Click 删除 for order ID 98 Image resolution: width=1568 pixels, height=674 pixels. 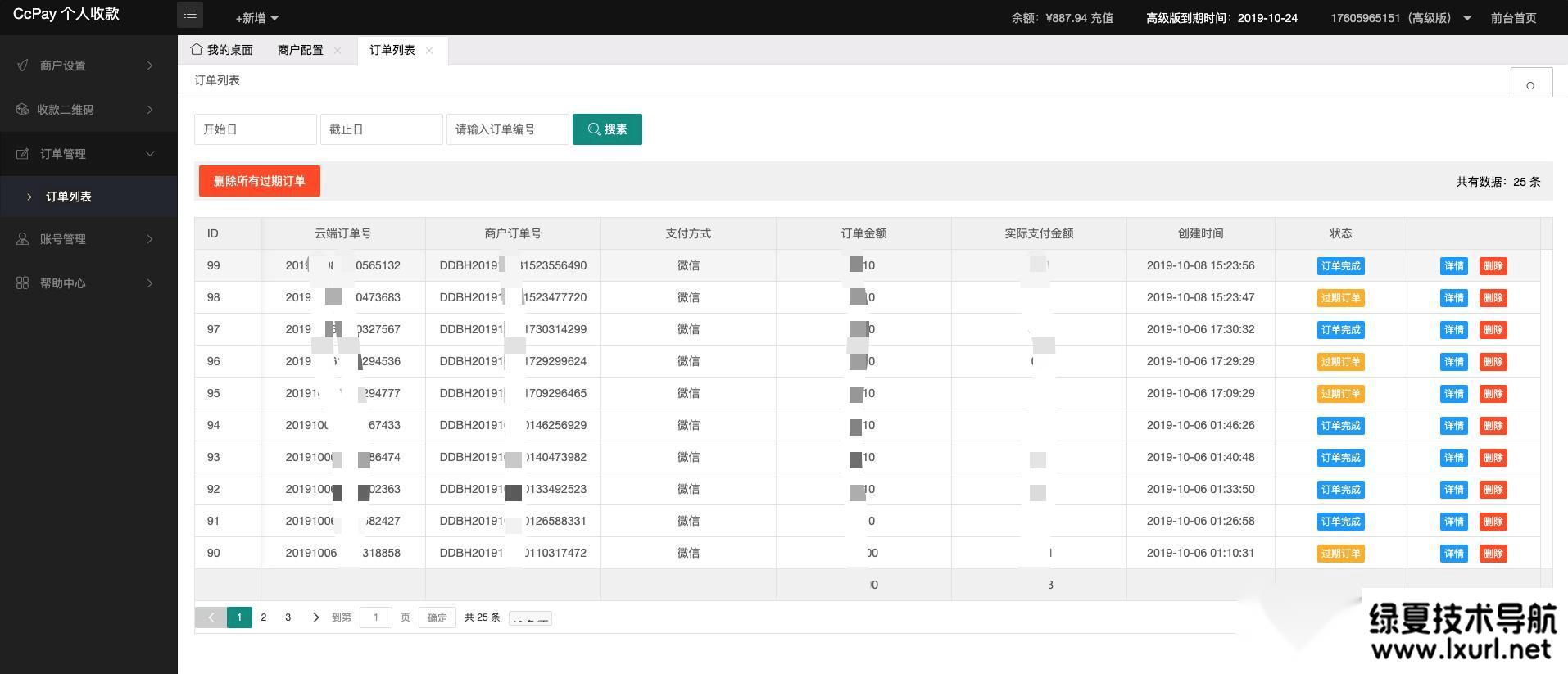1493,298
